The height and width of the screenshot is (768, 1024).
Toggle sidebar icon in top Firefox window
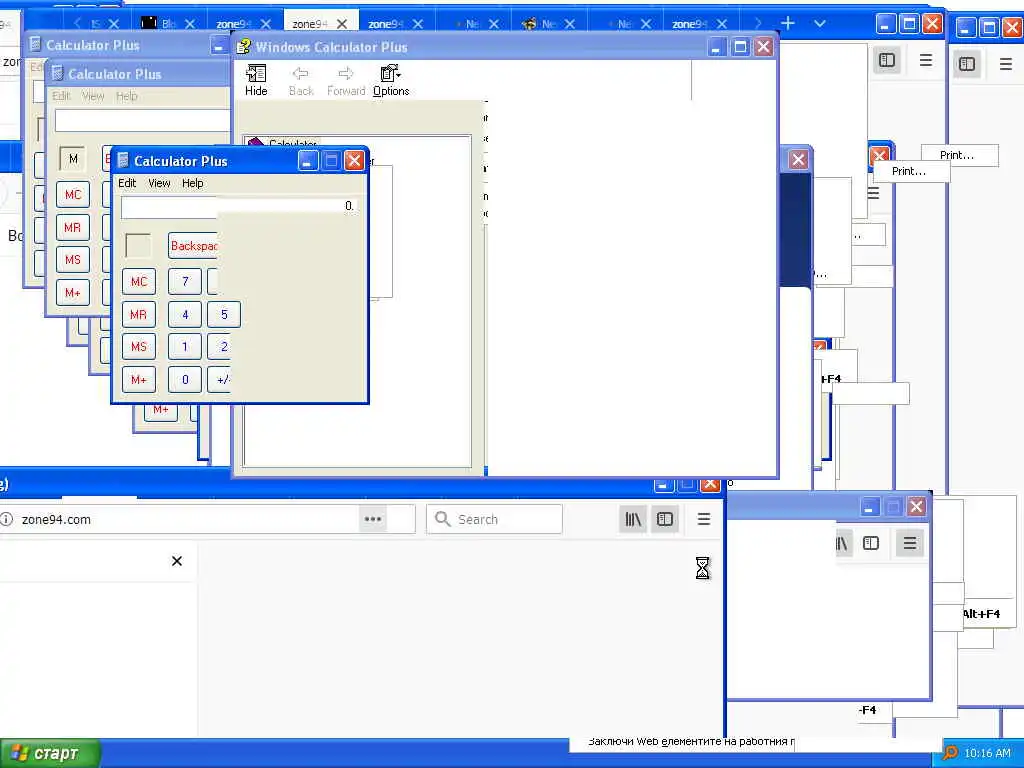[x=887, y=61]
